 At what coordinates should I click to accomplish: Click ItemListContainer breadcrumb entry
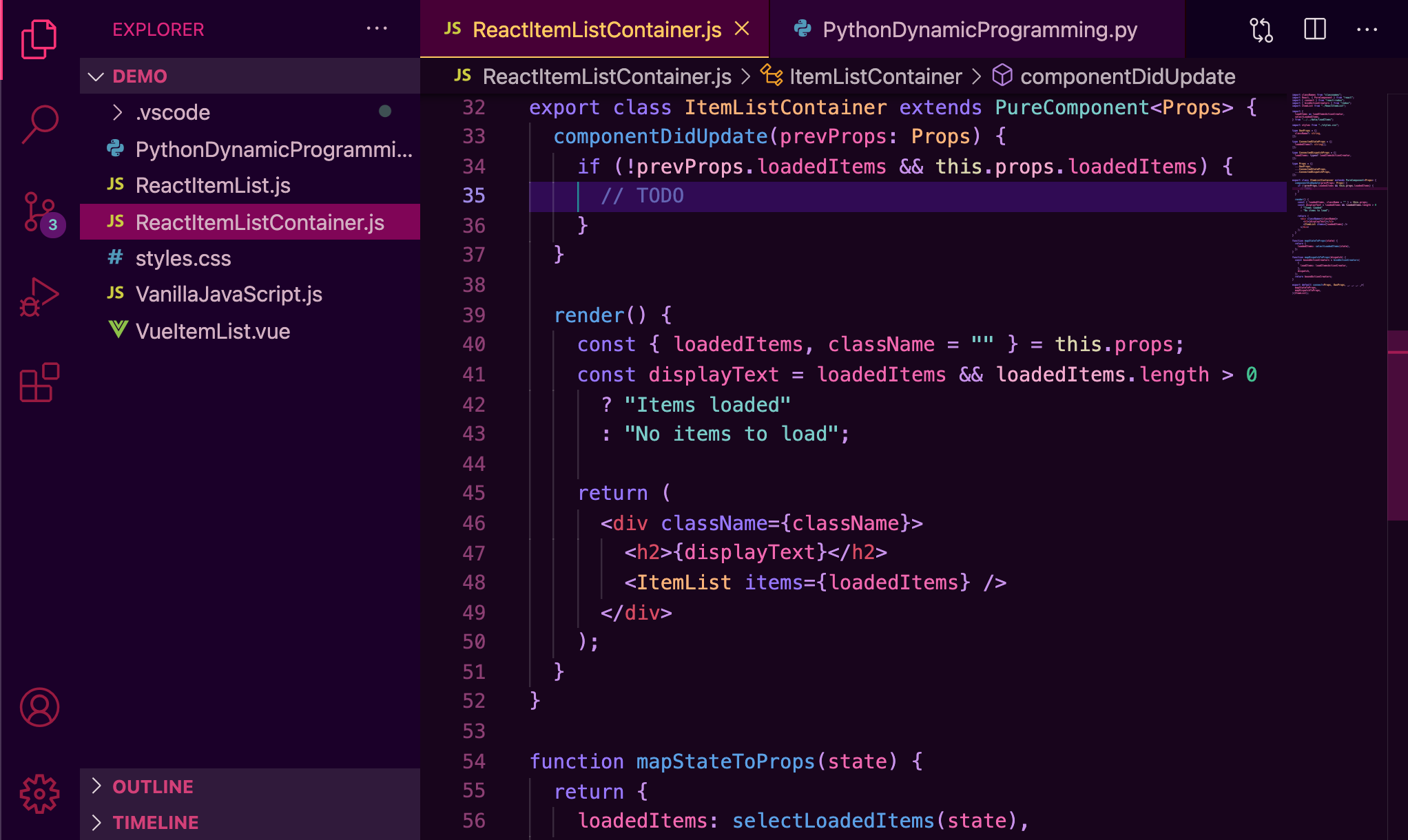pyautogui.click(x=876, y=76)
